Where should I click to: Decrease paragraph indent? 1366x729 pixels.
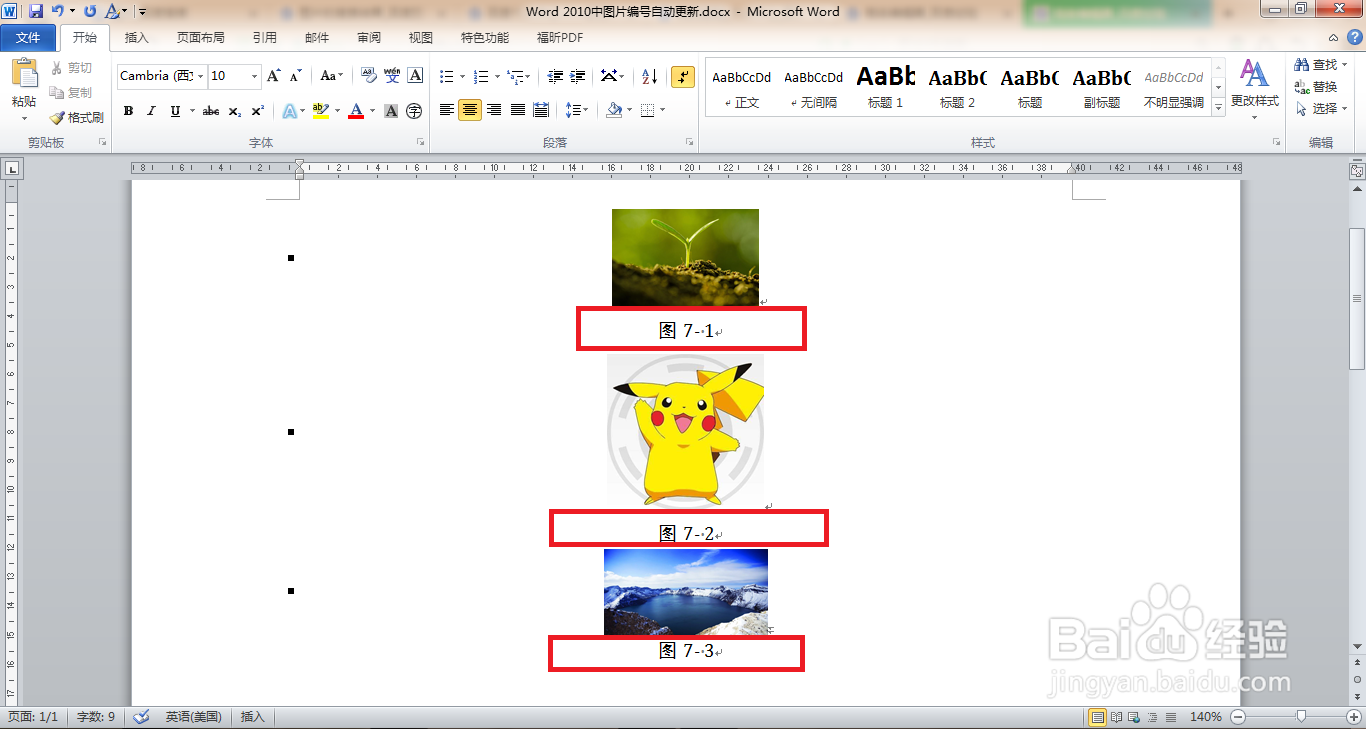click(553, 76)
